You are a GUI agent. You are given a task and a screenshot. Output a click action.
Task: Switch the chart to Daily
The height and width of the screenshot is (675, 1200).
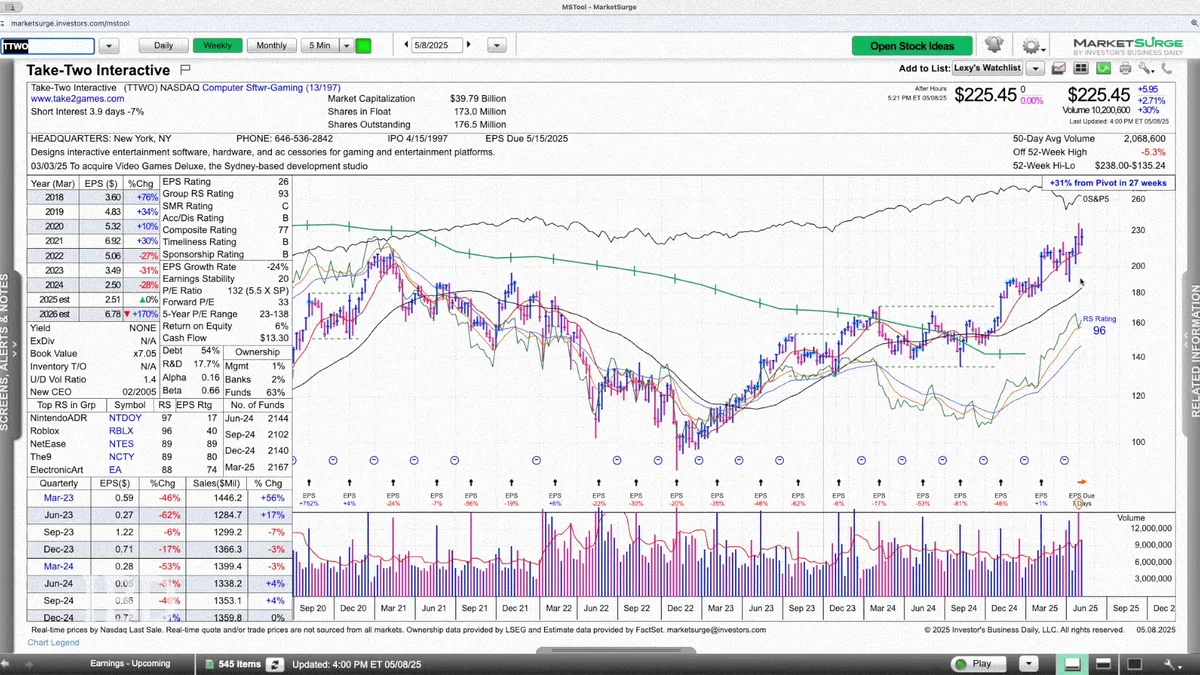click(x=163, y=45)
